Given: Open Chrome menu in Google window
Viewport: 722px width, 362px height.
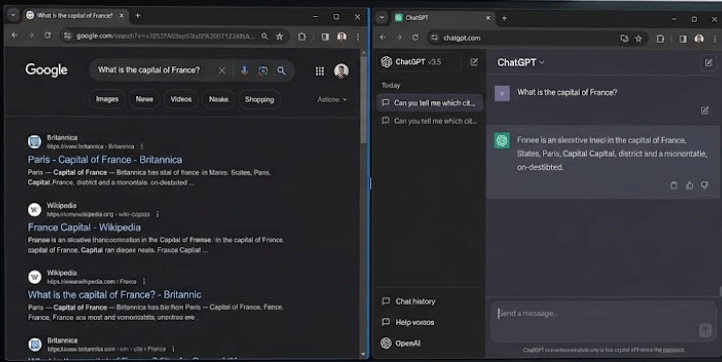Looking at the screenshot, I should tap(358, 36).
